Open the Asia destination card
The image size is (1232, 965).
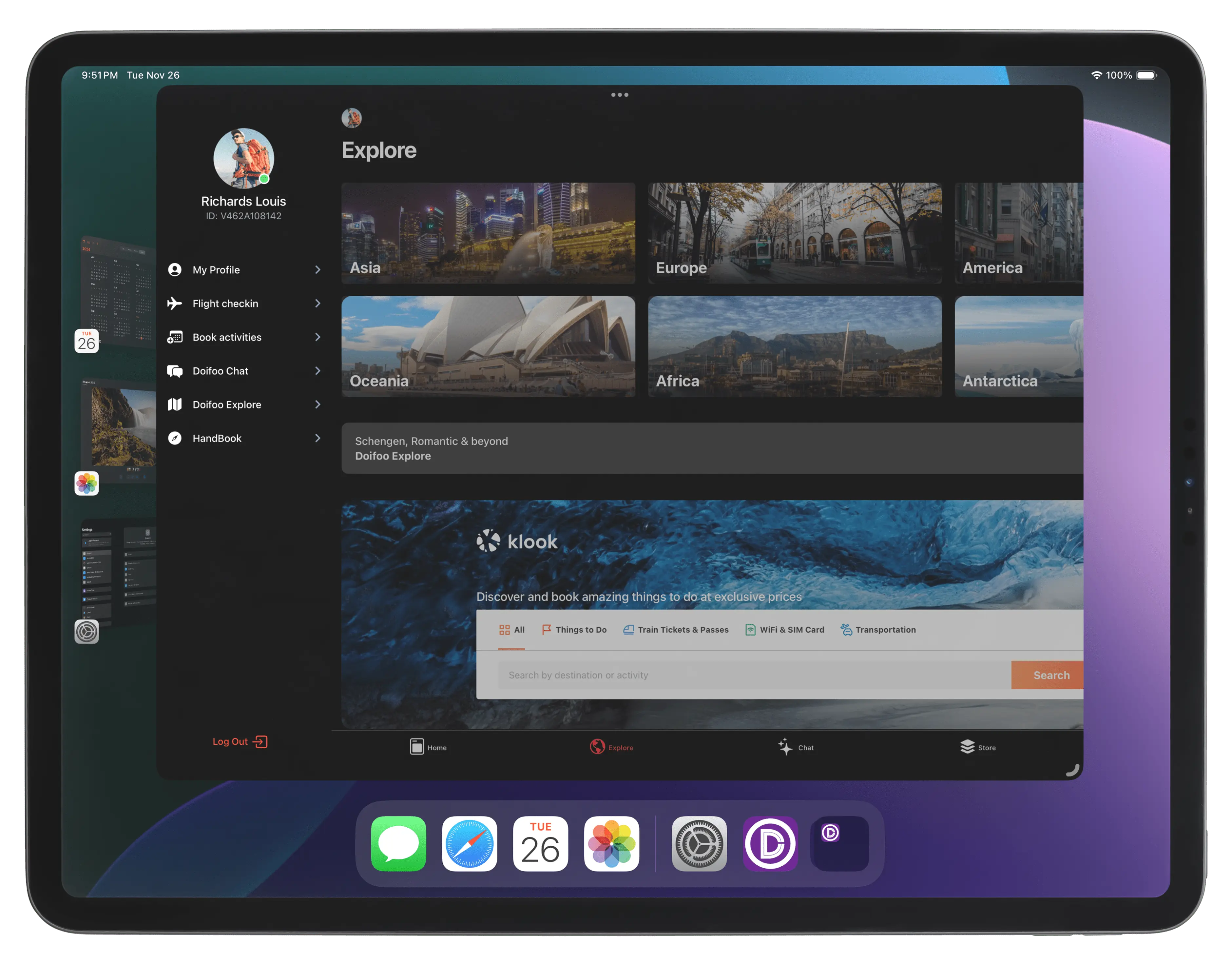pyautogui.click(x=488, y=233)
